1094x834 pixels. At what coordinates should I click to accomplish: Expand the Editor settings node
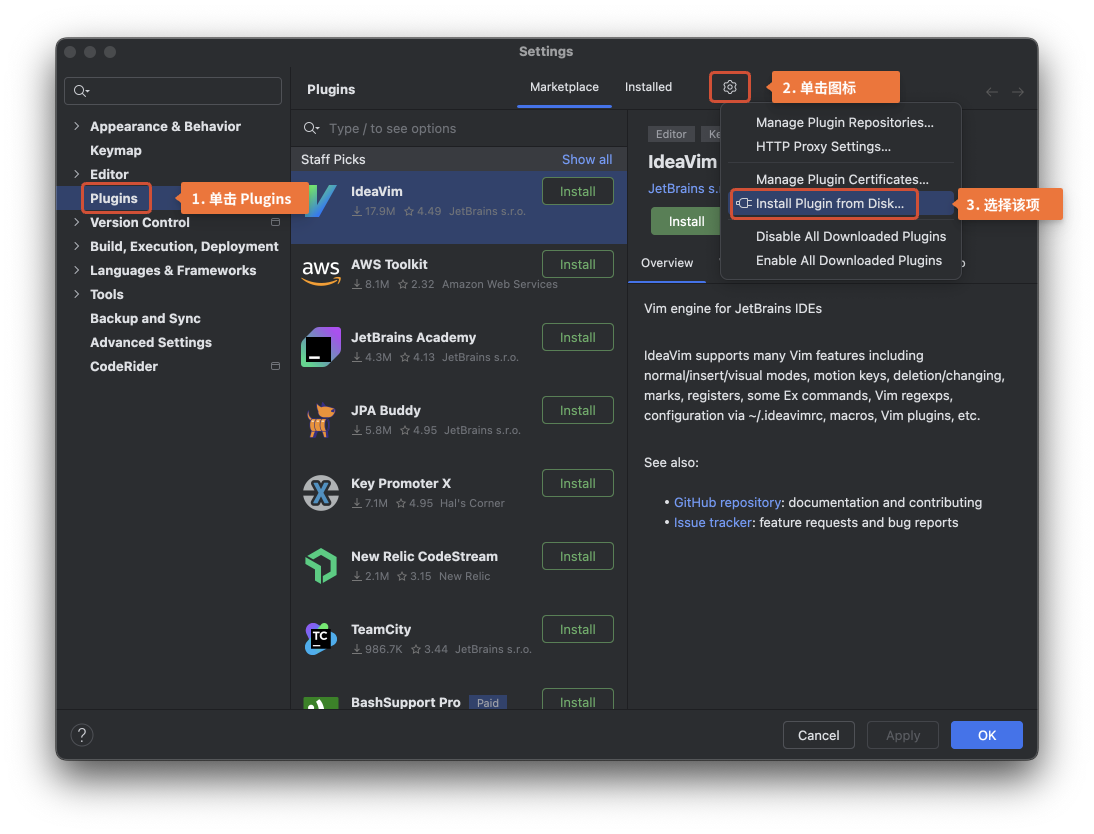(77, 174)
